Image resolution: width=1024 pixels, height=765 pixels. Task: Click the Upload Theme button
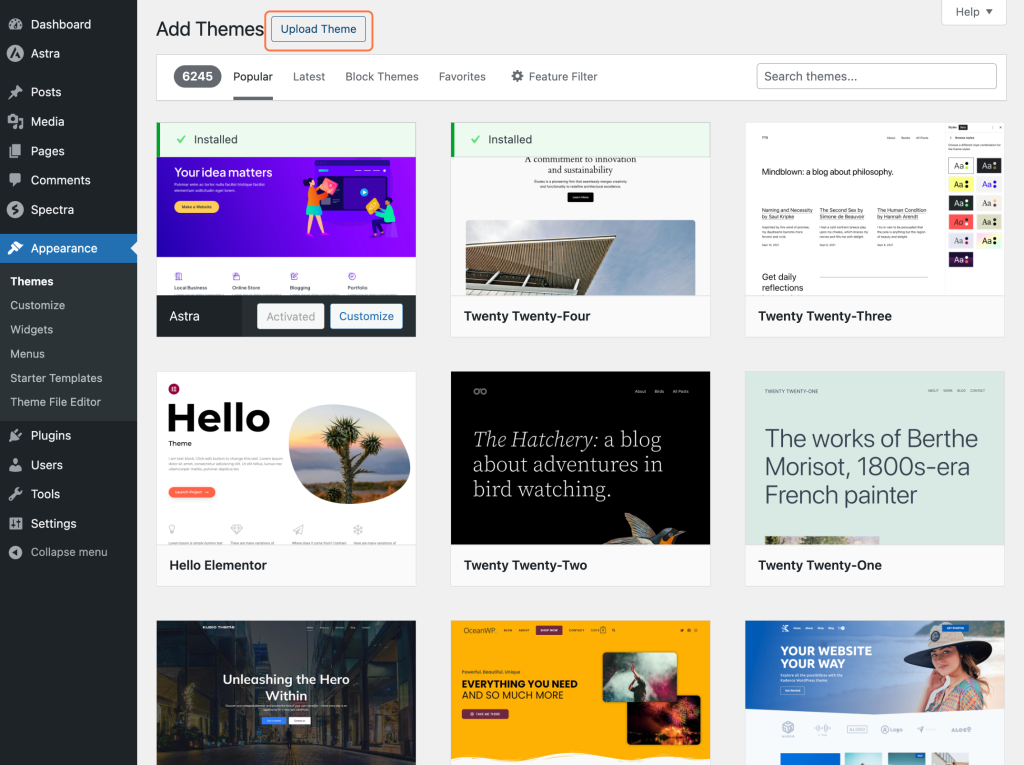point(319,29)
